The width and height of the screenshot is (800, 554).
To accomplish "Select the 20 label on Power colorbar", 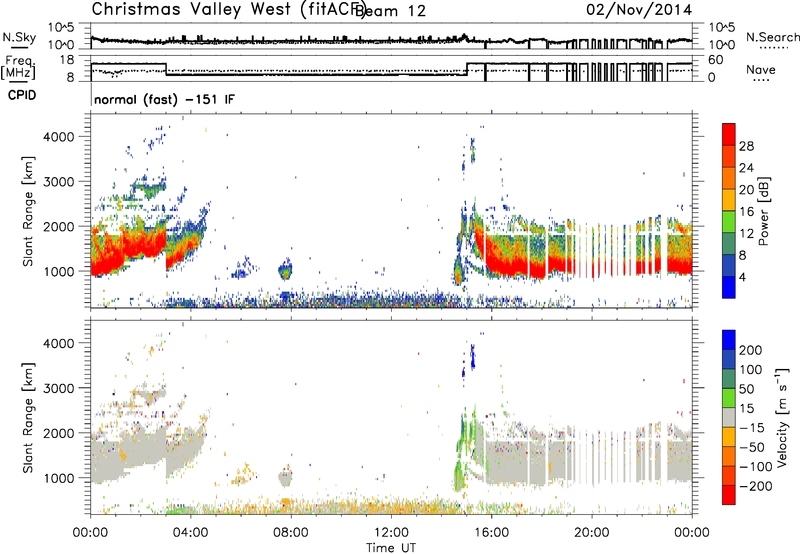I will coord(746,190).
